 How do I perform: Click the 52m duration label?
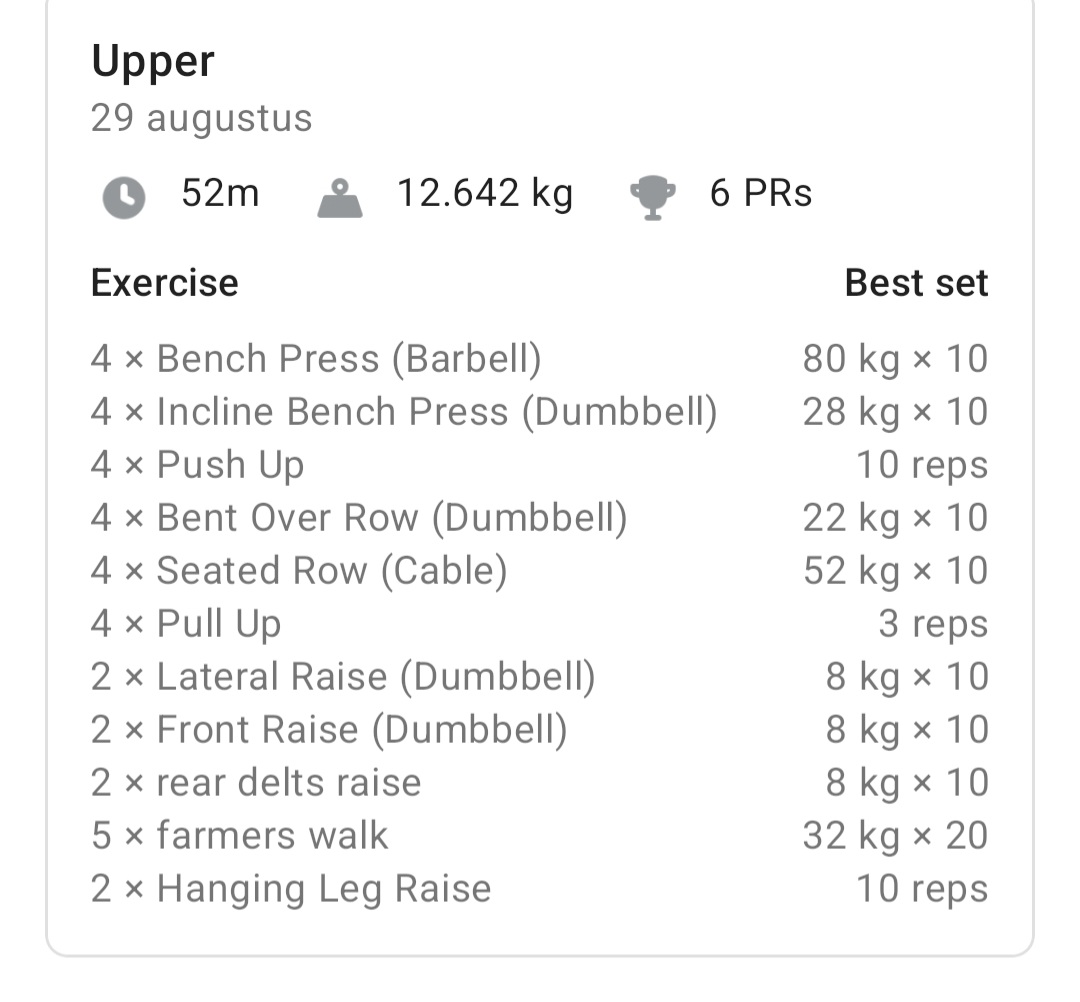[x=218, y=193]
